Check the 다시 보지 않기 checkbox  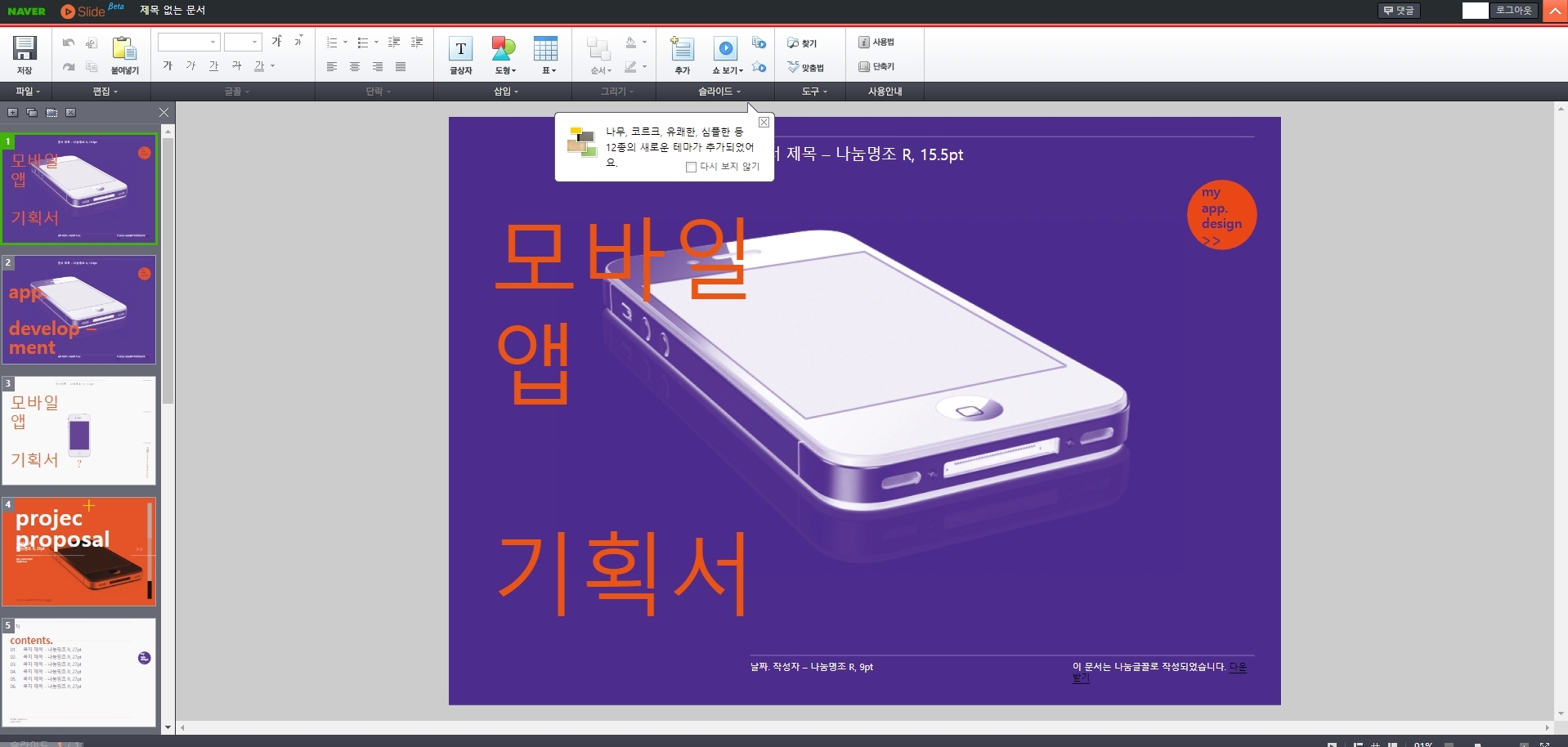click(691, 167)
